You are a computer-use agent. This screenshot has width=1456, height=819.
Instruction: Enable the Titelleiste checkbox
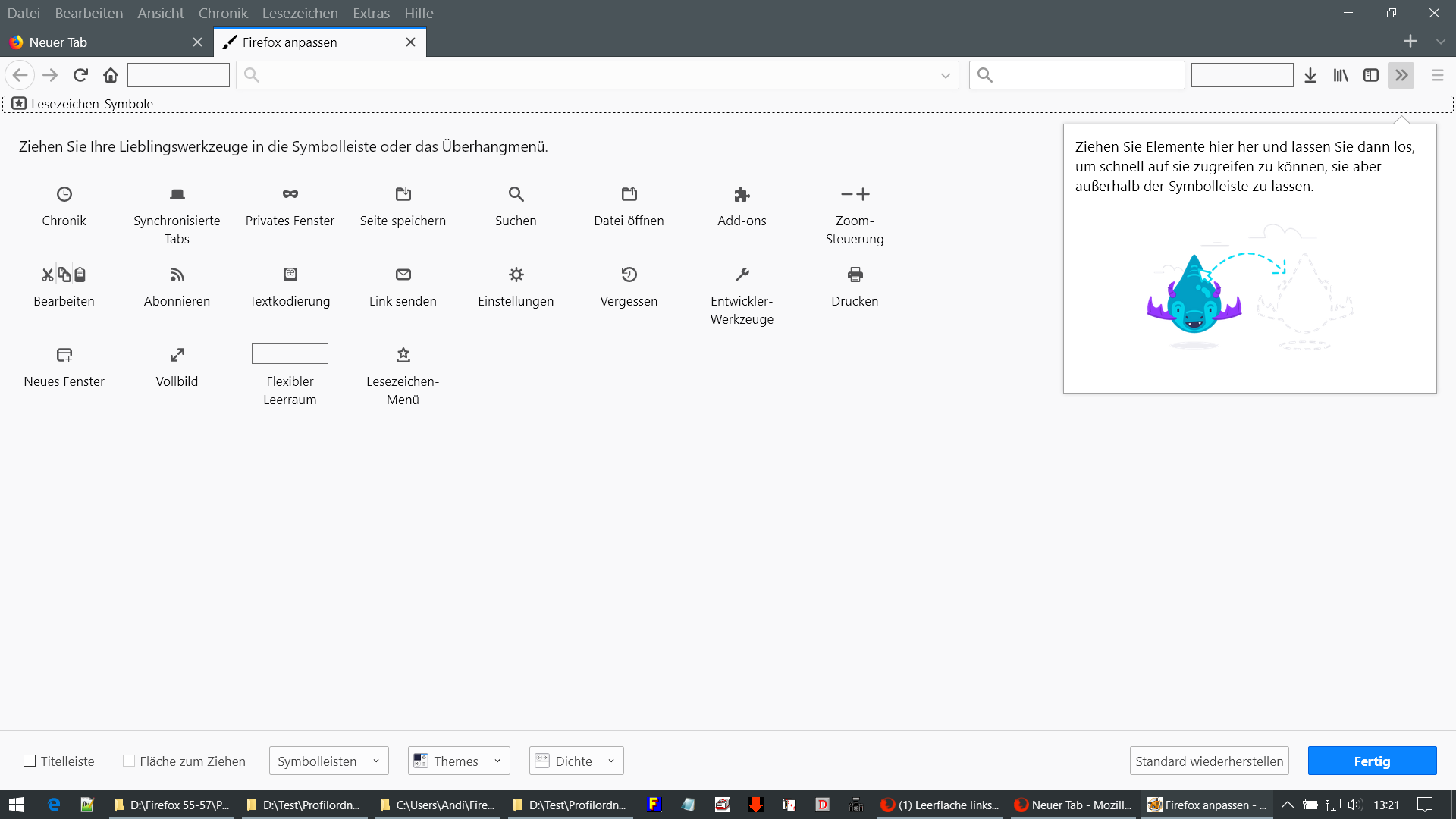point(30,761)
